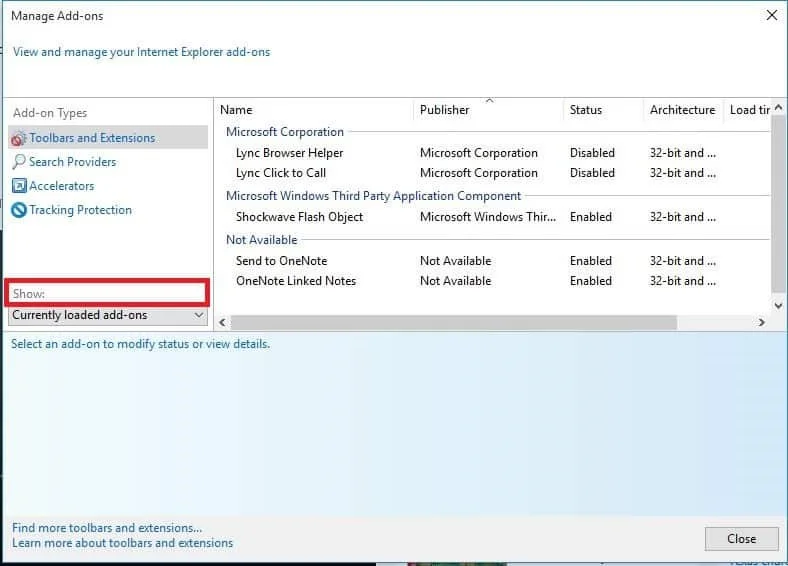Click the Search Providers magnifier icon

pos(19,162)
